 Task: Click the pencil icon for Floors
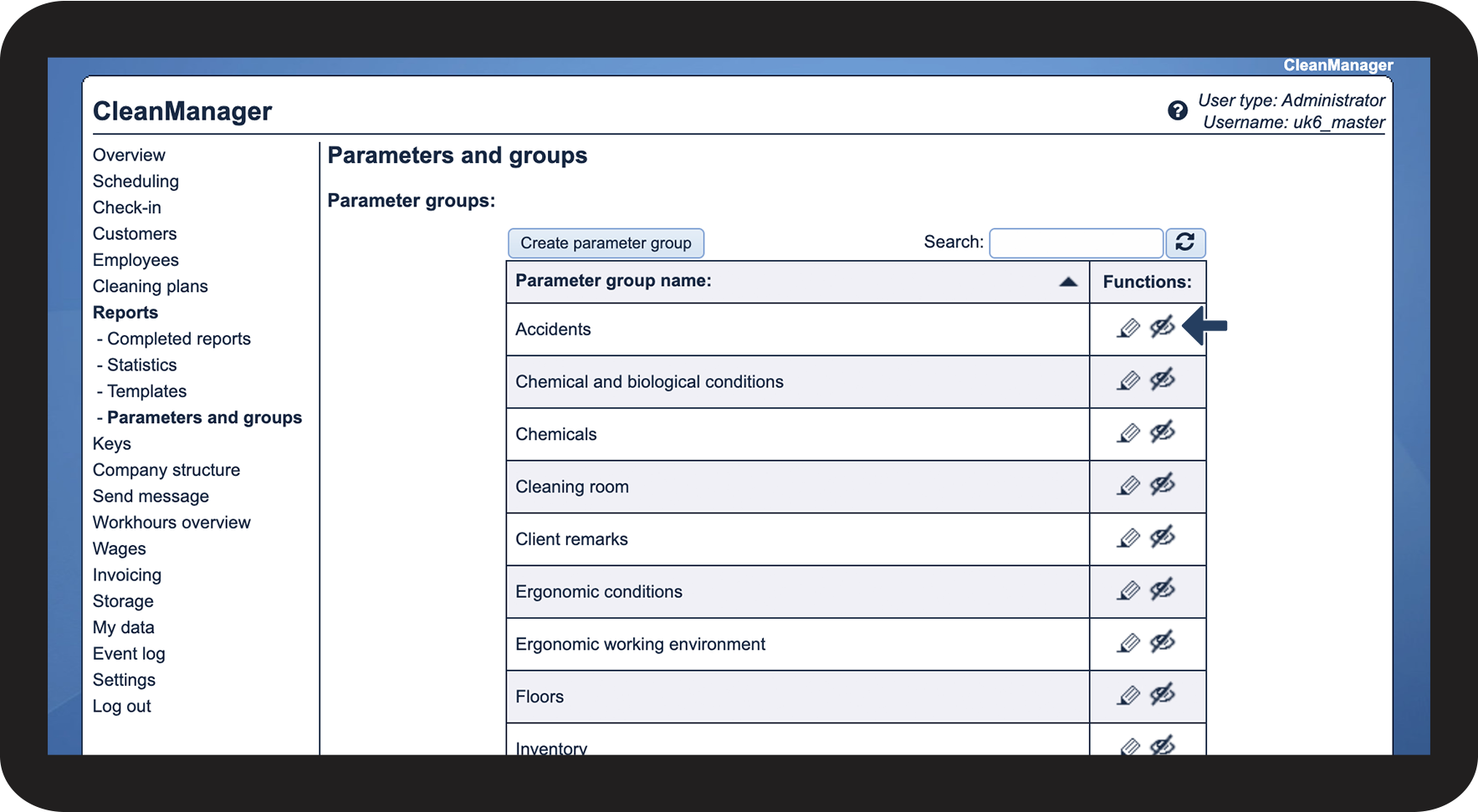pos(1128,696)
